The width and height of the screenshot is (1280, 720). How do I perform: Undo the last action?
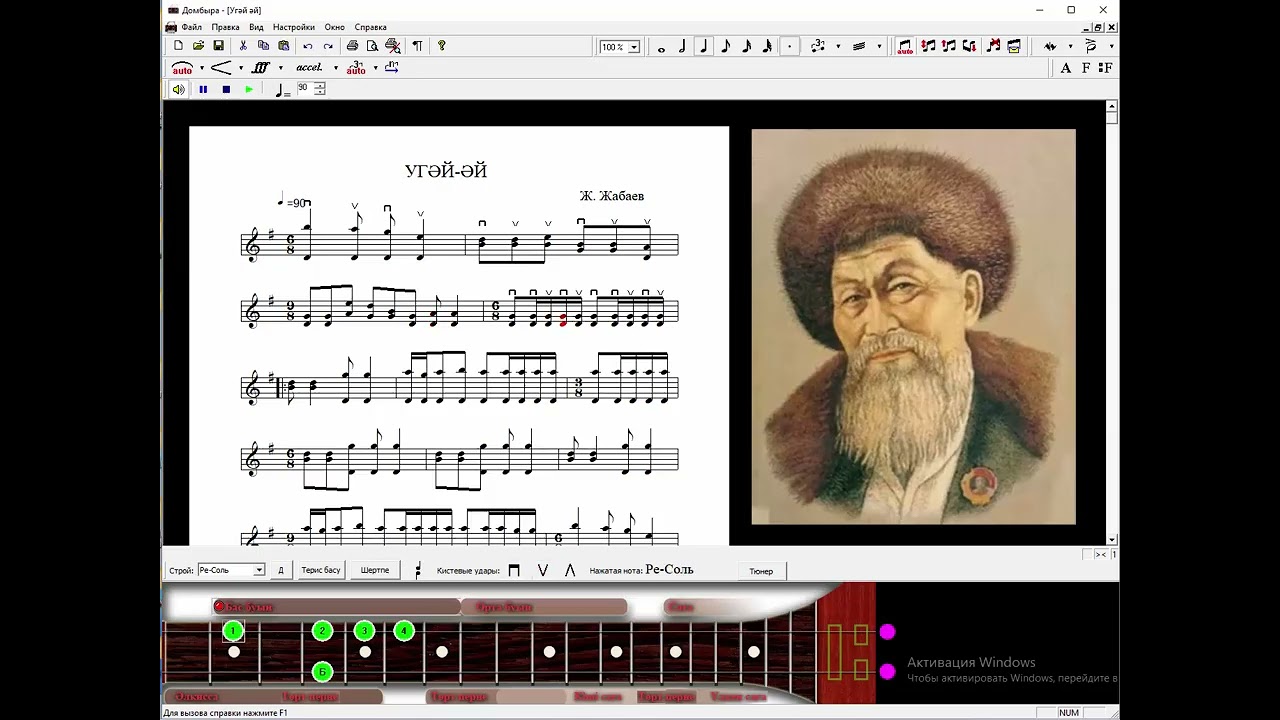pos(308,46)
